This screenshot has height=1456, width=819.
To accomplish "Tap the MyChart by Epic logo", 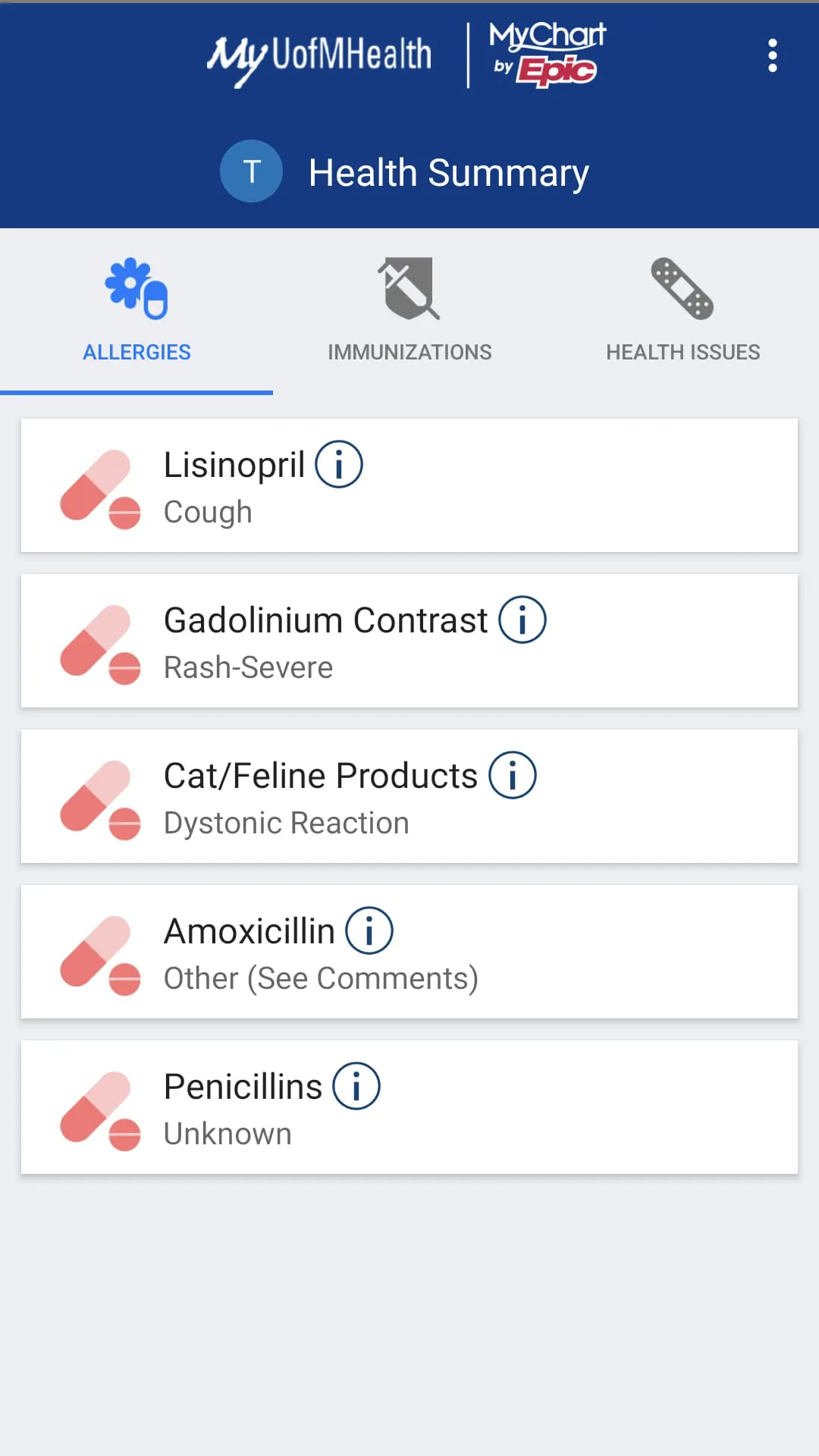I will click(547, 55).
